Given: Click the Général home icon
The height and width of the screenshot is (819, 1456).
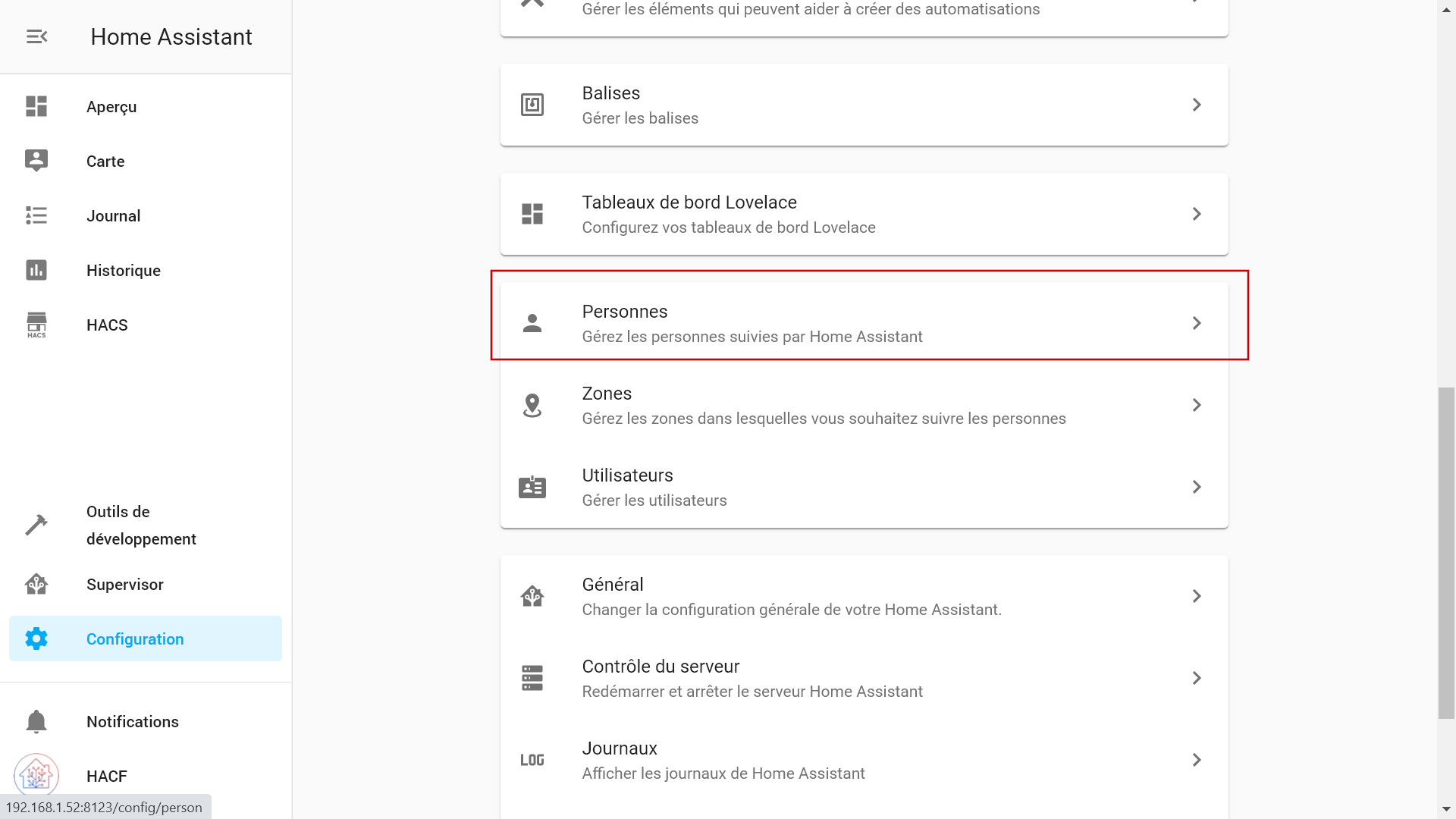Looking at the screenshot, I should (x=532, y=596).
